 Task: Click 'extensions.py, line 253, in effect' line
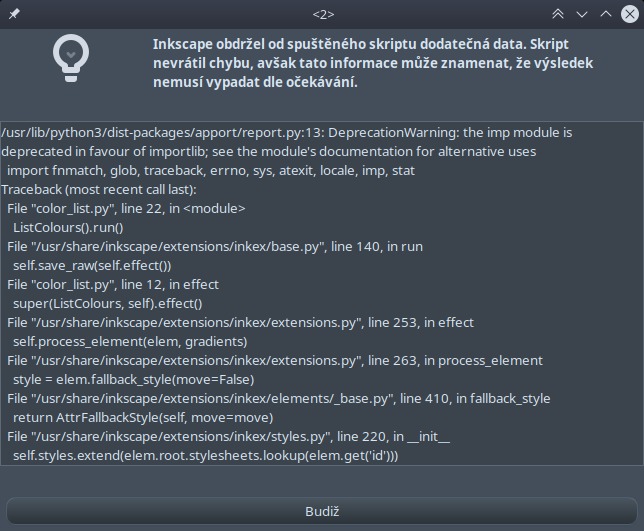[x=240, y=322]
